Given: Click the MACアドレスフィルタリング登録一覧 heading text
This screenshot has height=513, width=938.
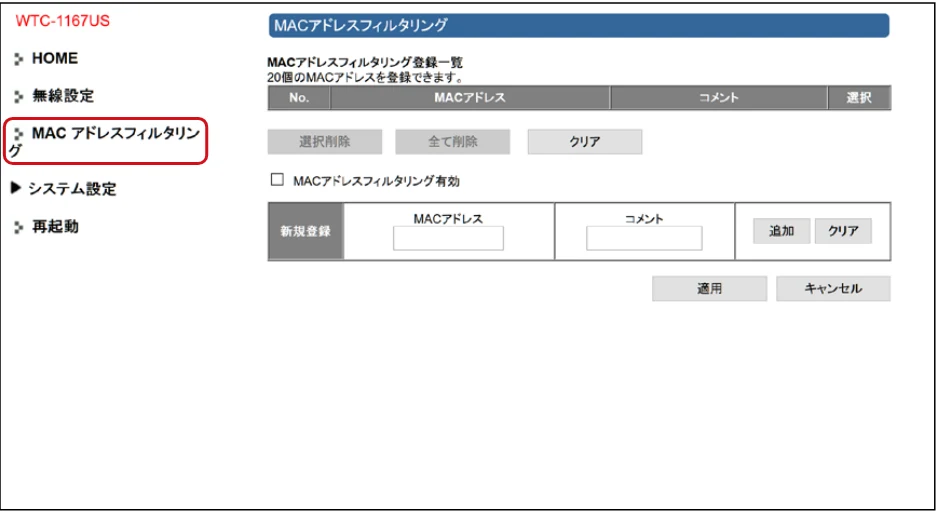Looking at the screenshot, I should (x=365, y=62).
